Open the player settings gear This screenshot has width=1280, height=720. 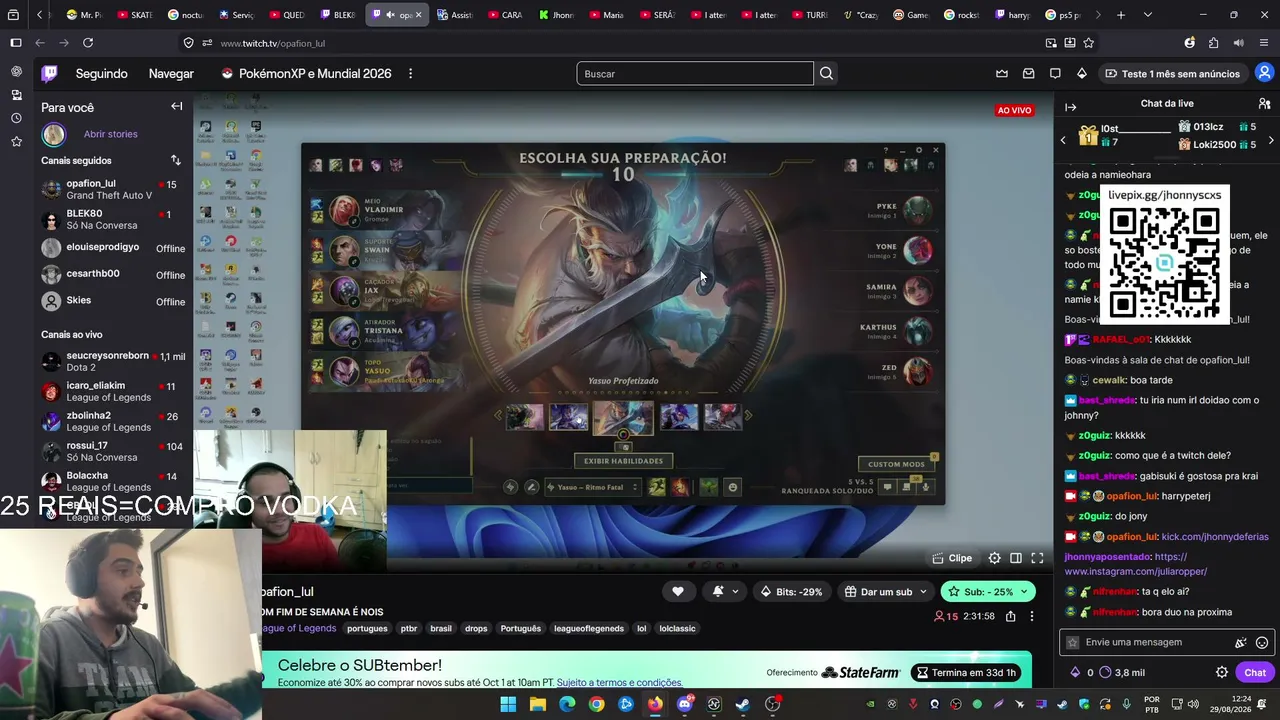point(994,558)
